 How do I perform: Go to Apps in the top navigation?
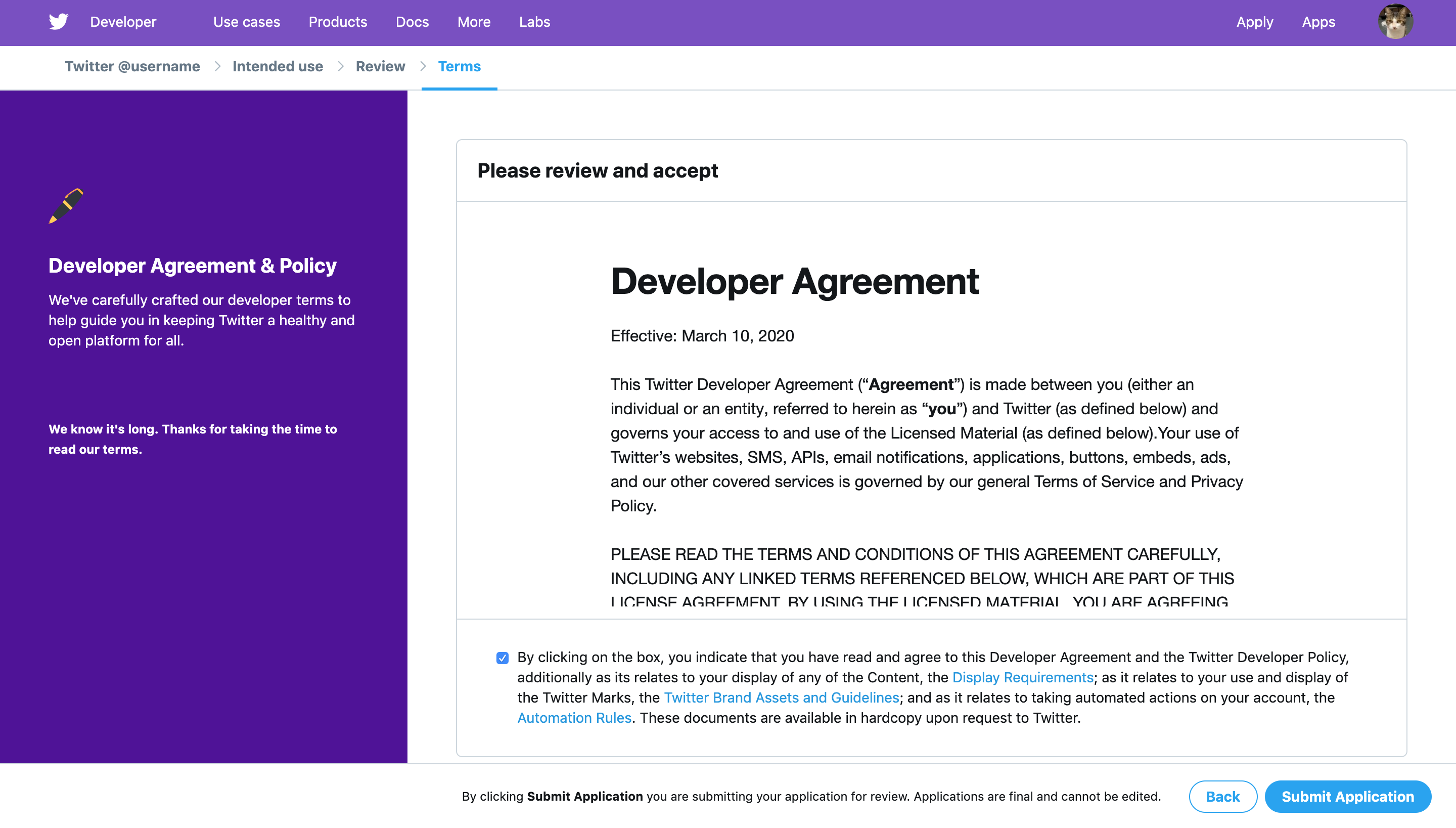coord(1318,22)
